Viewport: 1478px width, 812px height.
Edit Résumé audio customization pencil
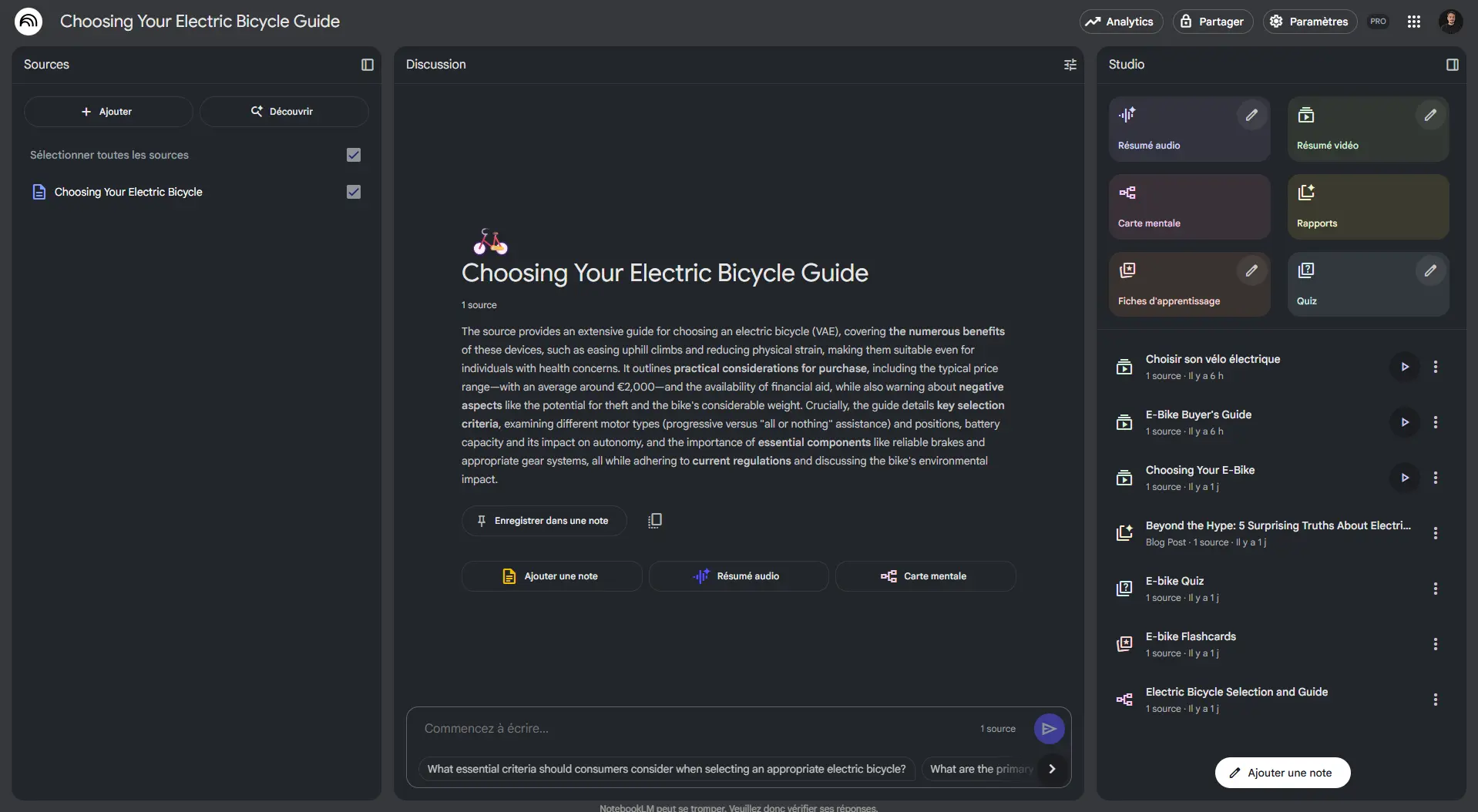click(1251, 116)
